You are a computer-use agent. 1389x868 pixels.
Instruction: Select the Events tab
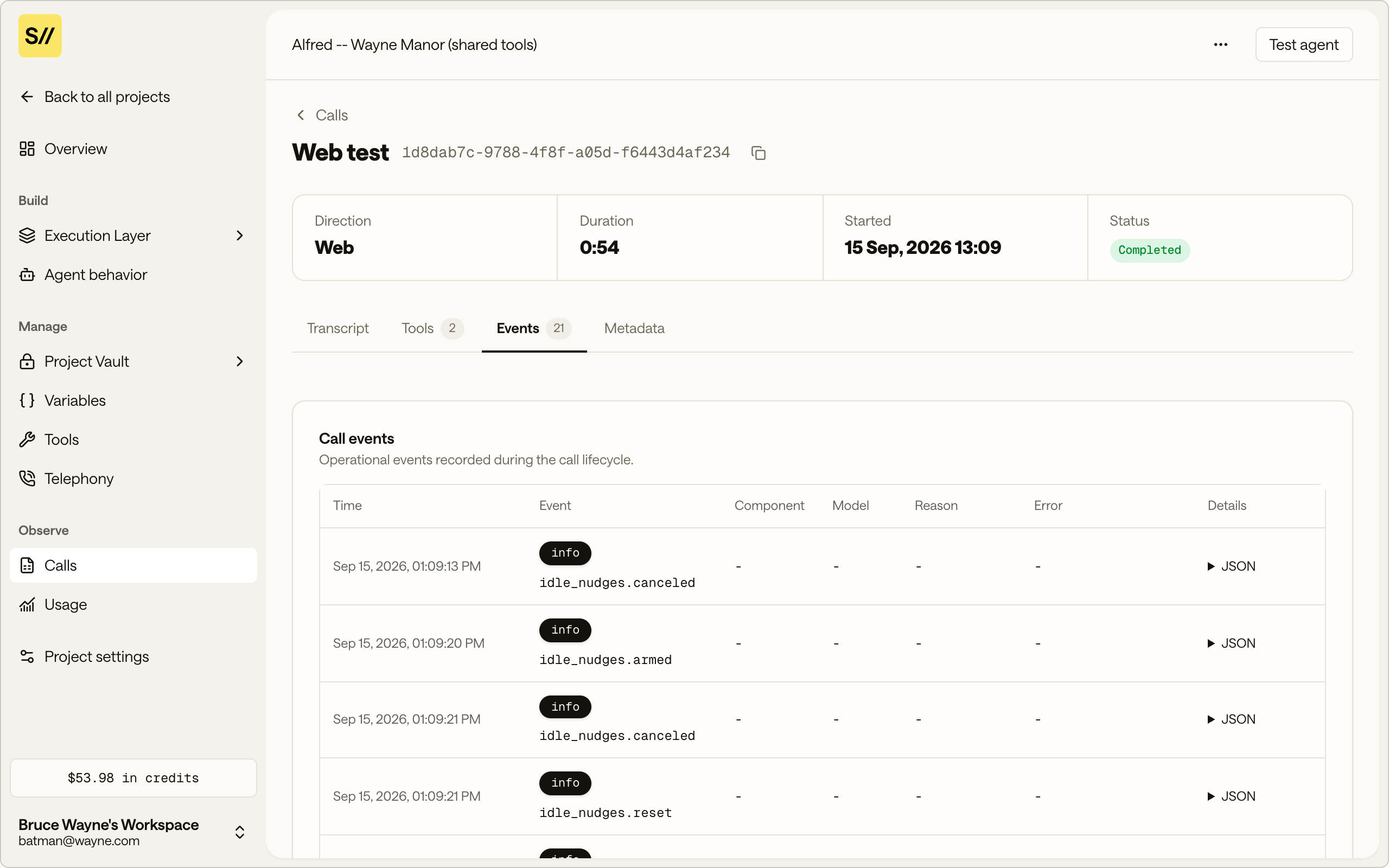(534, 328)
